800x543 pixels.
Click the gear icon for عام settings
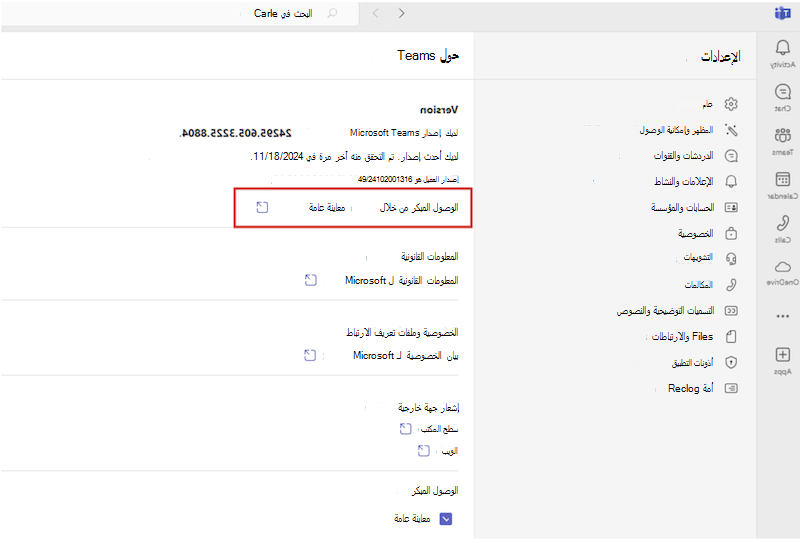pos(731,104)
